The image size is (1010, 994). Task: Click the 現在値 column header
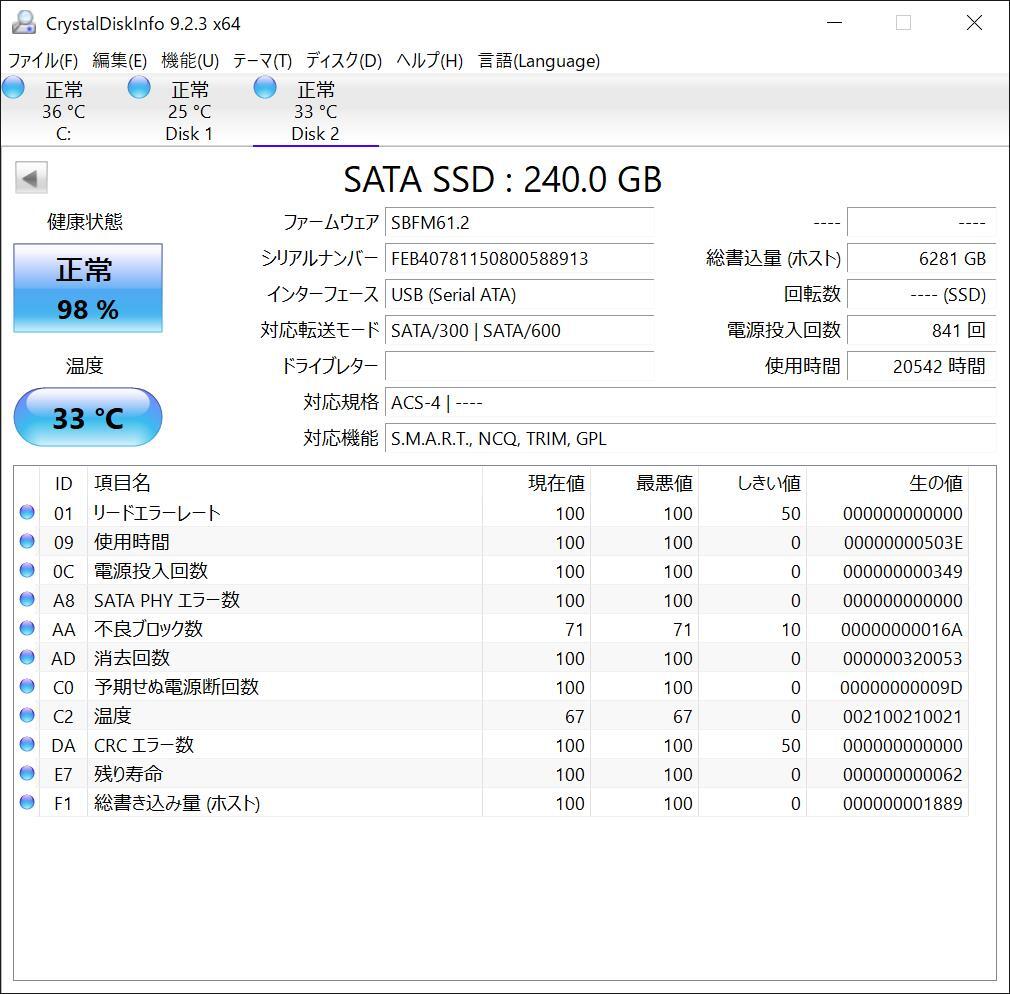537,483
